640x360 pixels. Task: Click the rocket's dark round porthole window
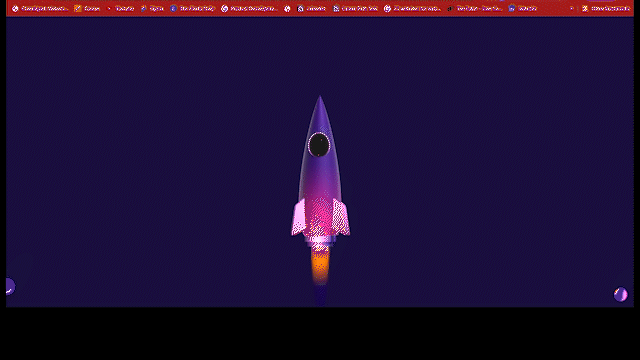click(319, 145)
